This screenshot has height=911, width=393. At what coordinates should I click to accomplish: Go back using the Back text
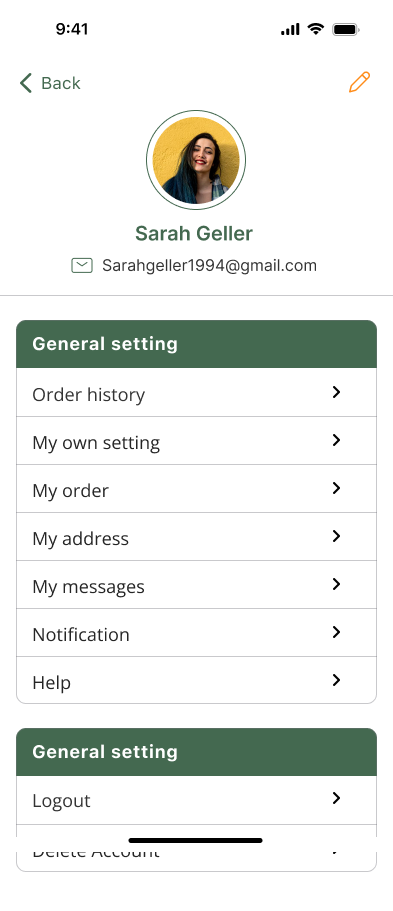[60, 83]
